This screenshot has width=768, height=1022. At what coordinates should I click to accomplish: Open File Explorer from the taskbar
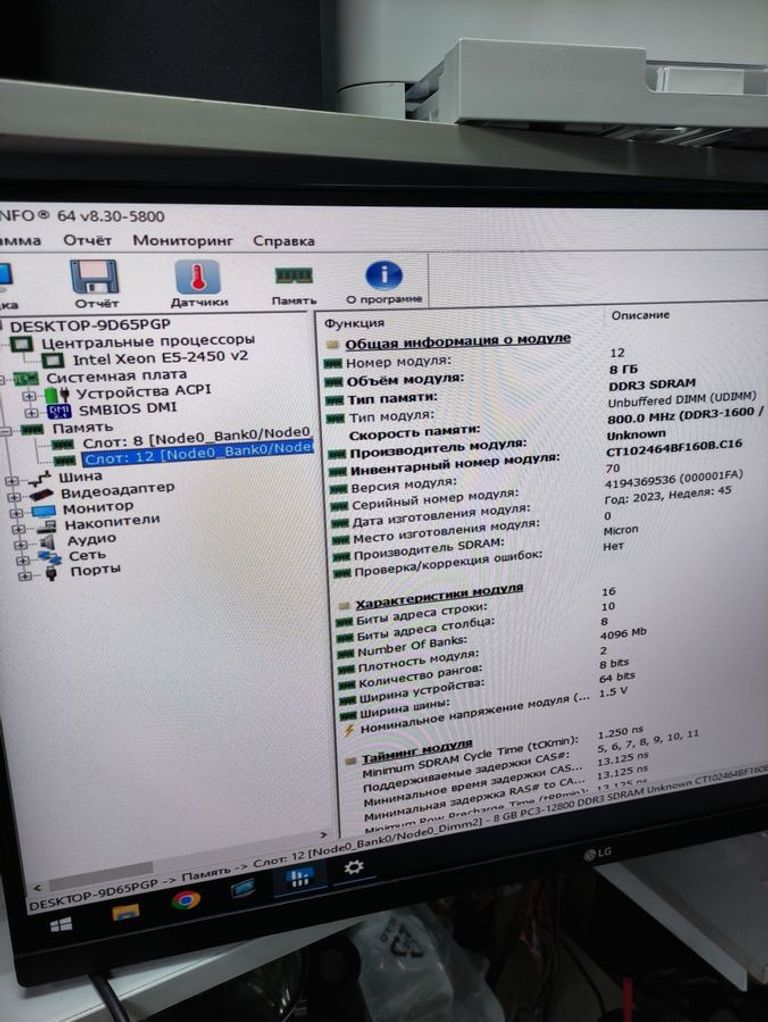(x=125, y=911)
